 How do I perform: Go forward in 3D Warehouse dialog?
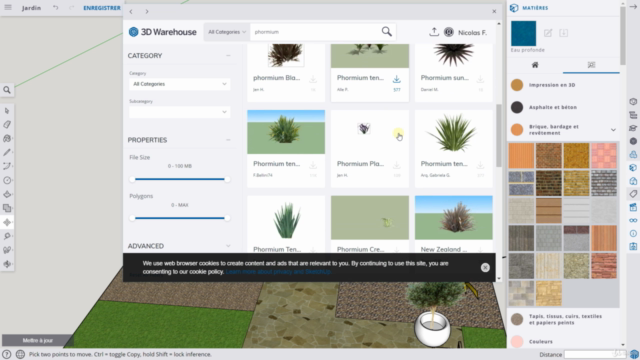point(147,11)
